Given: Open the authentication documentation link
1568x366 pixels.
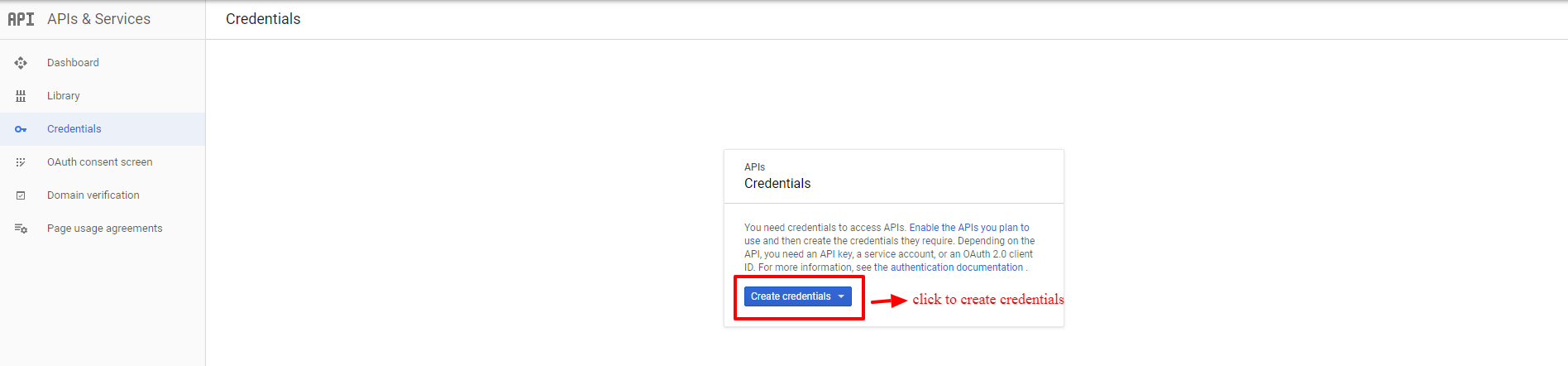Looking at the screenshot, I should tap(956, 267).
